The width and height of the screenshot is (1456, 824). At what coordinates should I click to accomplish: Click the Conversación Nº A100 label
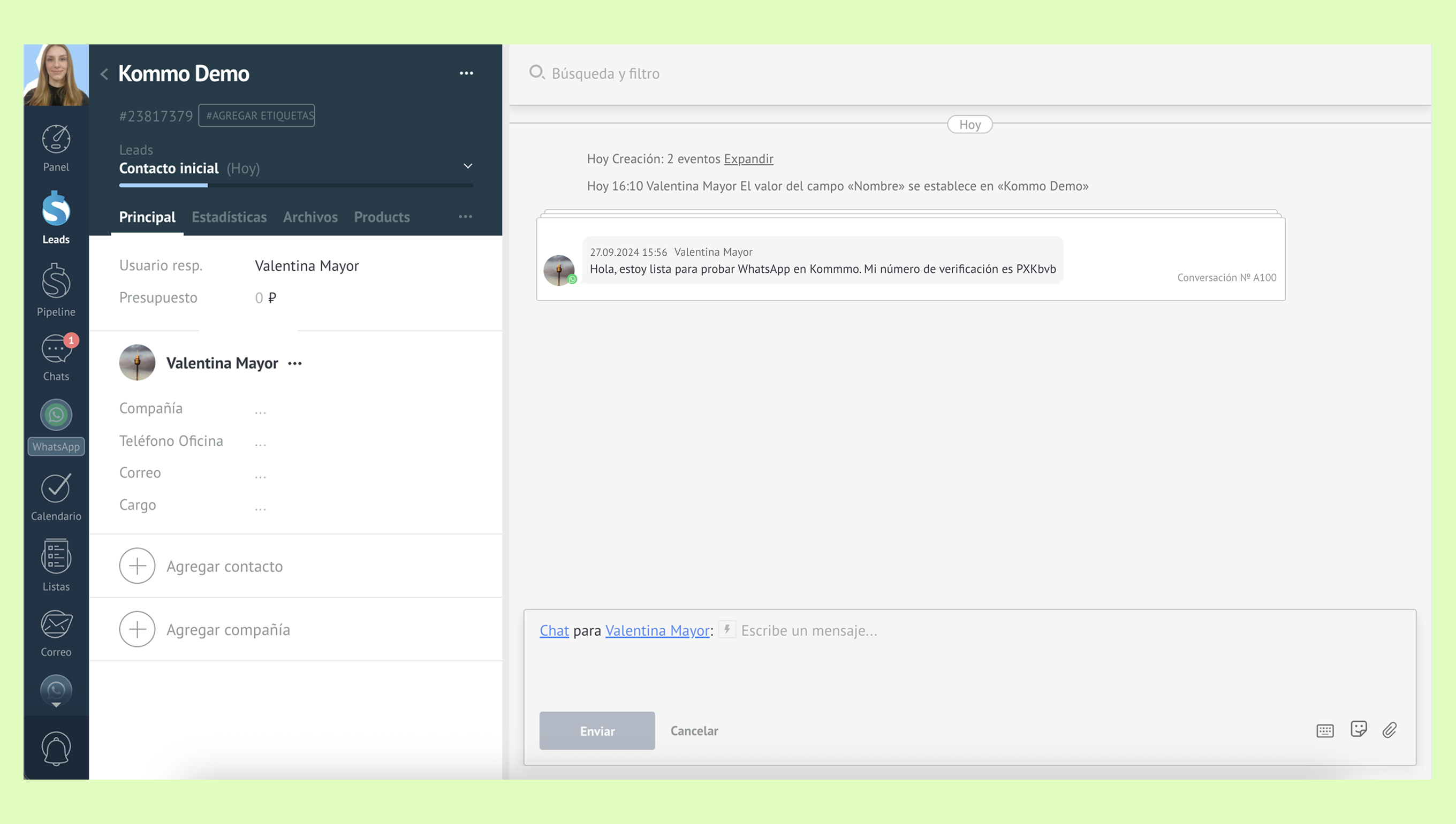[x=1226, y=277]
